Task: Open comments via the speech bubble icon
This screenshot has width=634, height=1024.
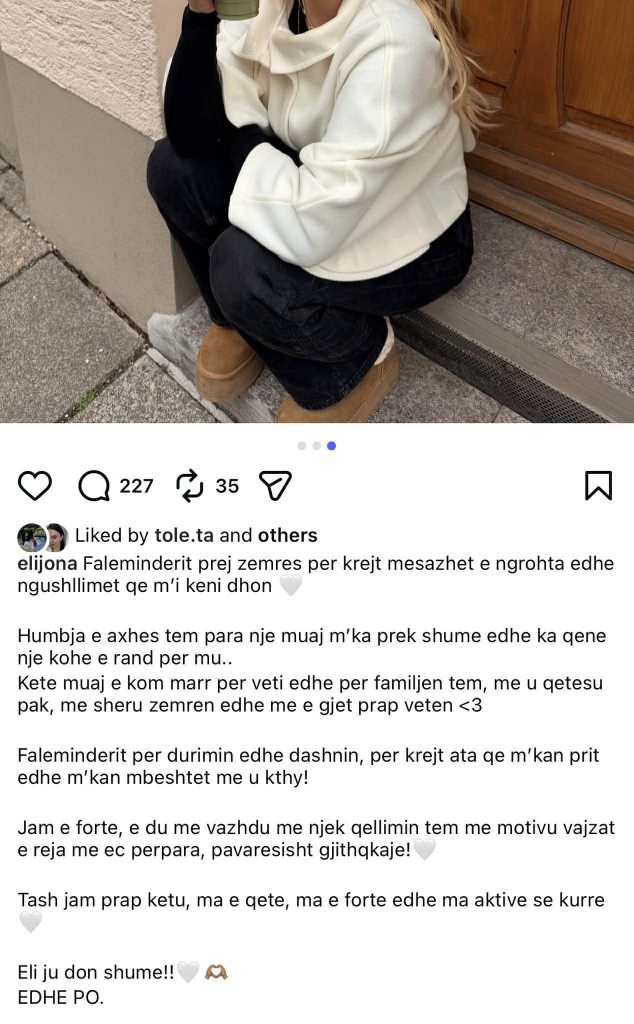Action: (x=94, y=486)
